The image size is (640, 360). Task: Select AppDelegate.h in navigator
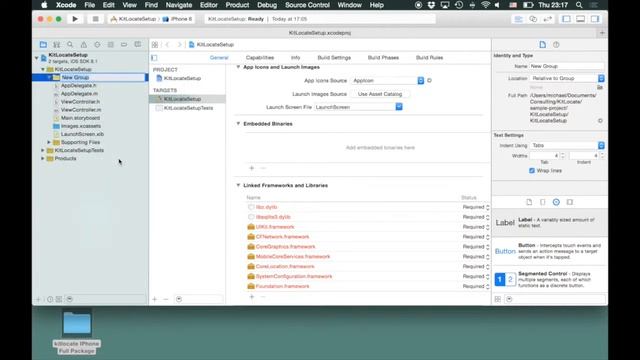tap(78, 86)
